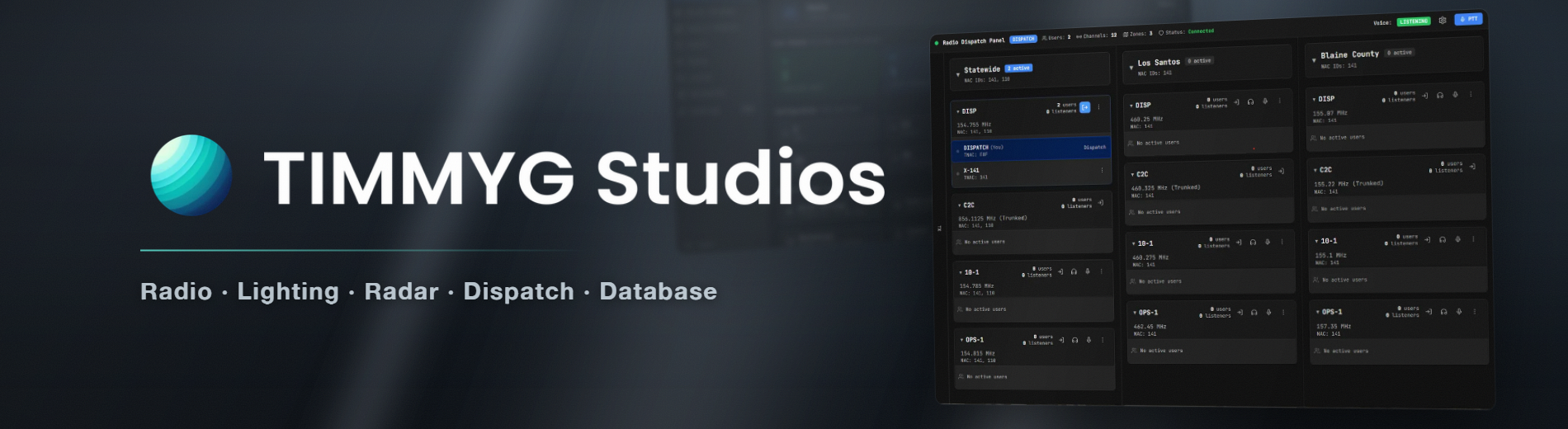Open more options on Statewide 10-1
Screen dimensions: 1568x429
coord(1101,271)
